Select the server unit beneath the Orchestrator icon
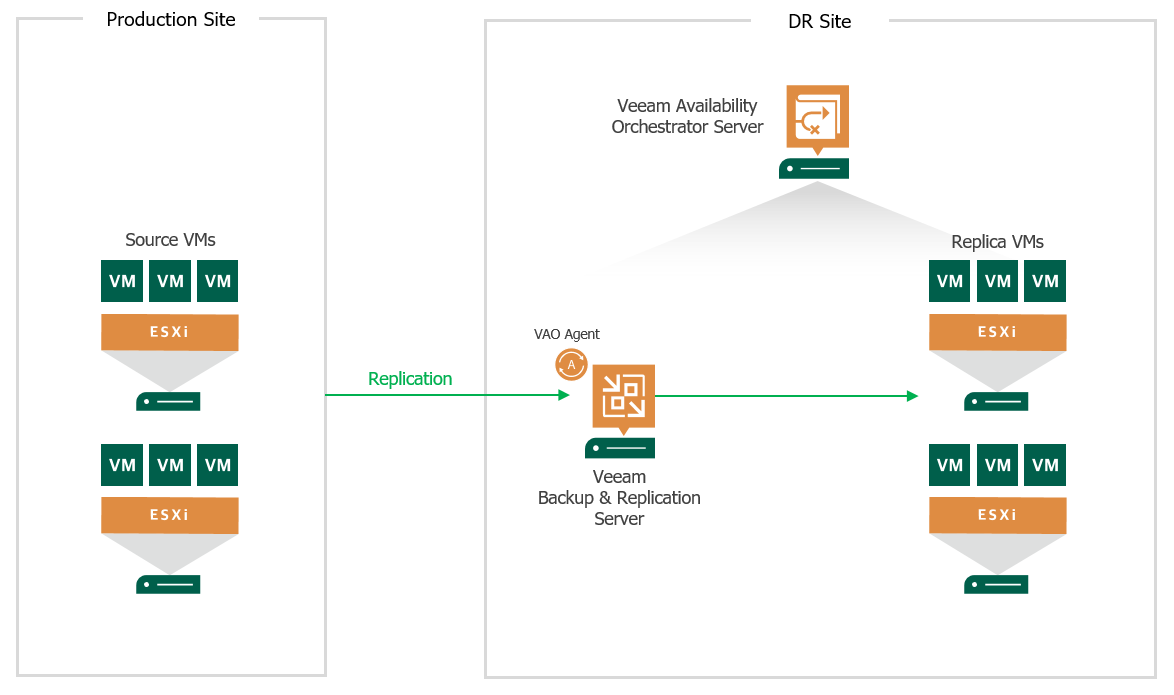1174x695 pixels. click(x=814, y=169)
